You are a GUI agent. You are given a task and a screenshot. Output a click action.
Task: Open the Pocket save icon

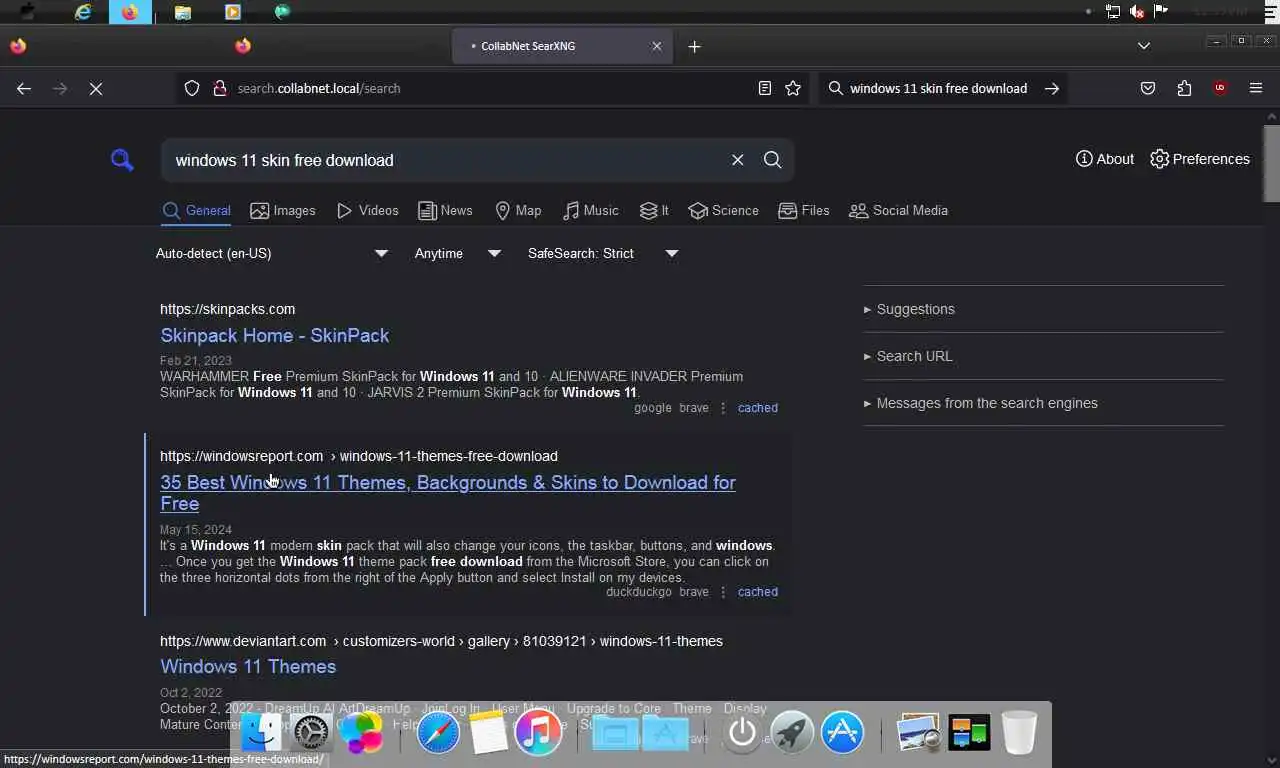click(x=1148, y=88)
